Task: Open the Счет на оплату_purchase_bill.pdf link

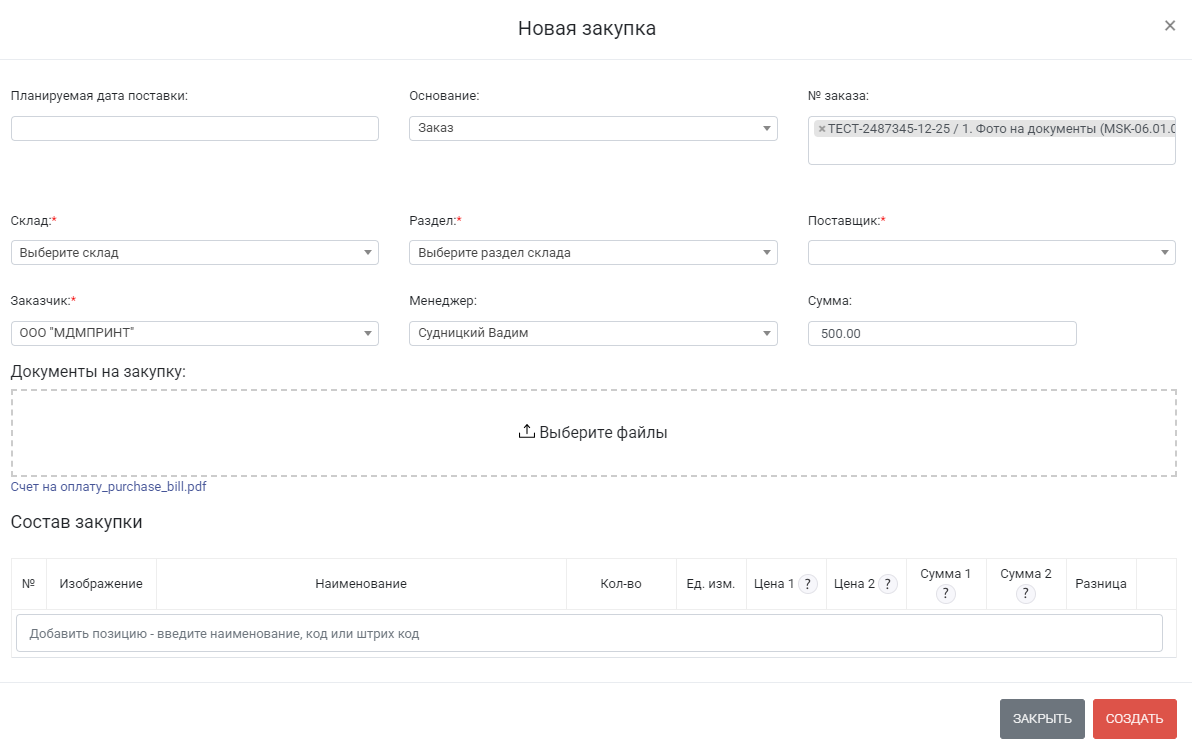Action: [109, 487]
